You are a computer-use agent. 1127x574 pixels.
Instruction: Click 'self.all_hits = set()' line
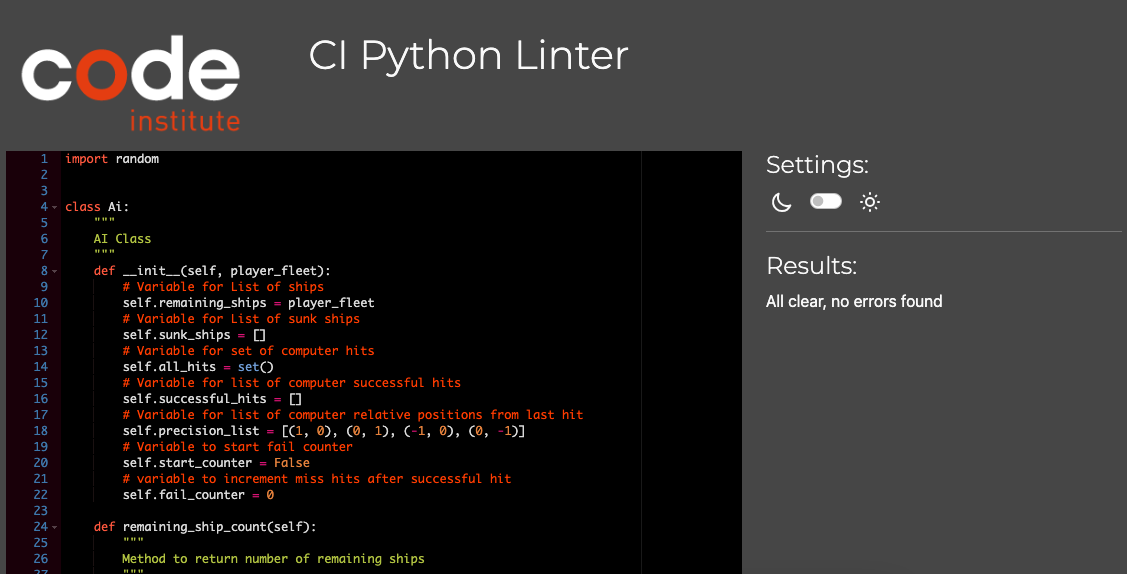click(x=198, y=366)
